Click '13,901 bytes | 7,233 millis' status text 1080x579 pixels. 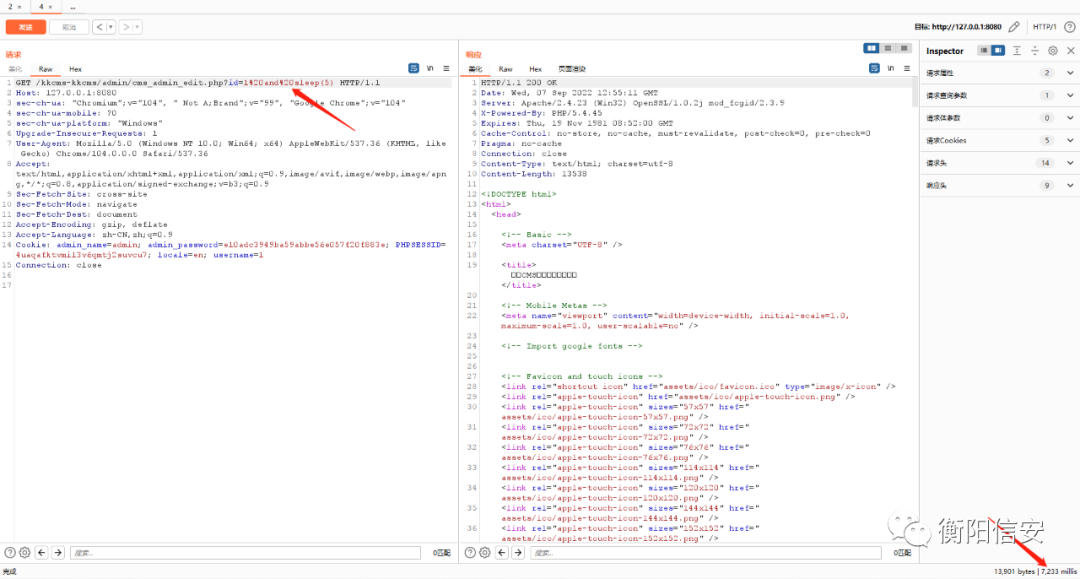click(1035, 571)
